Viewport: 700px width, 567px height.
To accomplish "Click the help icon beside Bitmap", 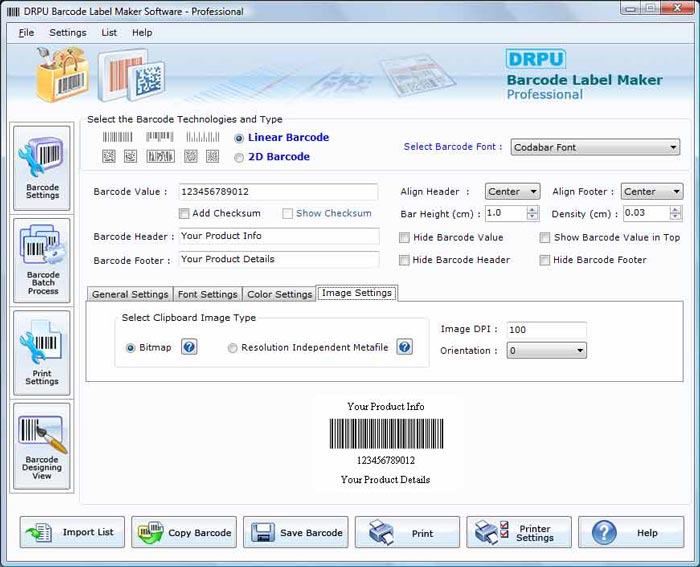I will point(189,347).
